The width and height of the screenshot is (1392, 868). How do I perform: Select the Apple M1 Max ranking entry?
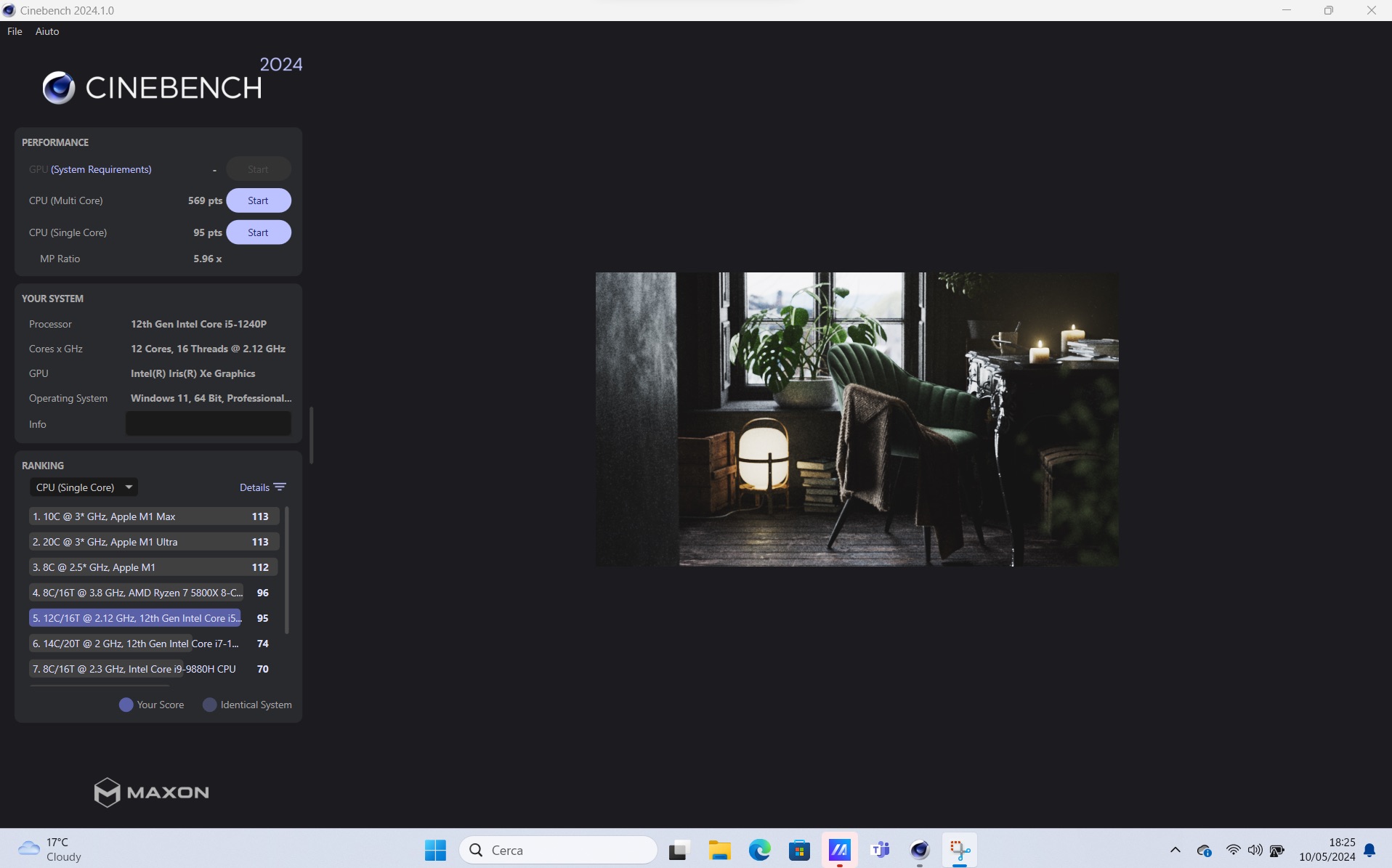pyautogui.click(x=154, y=516)
